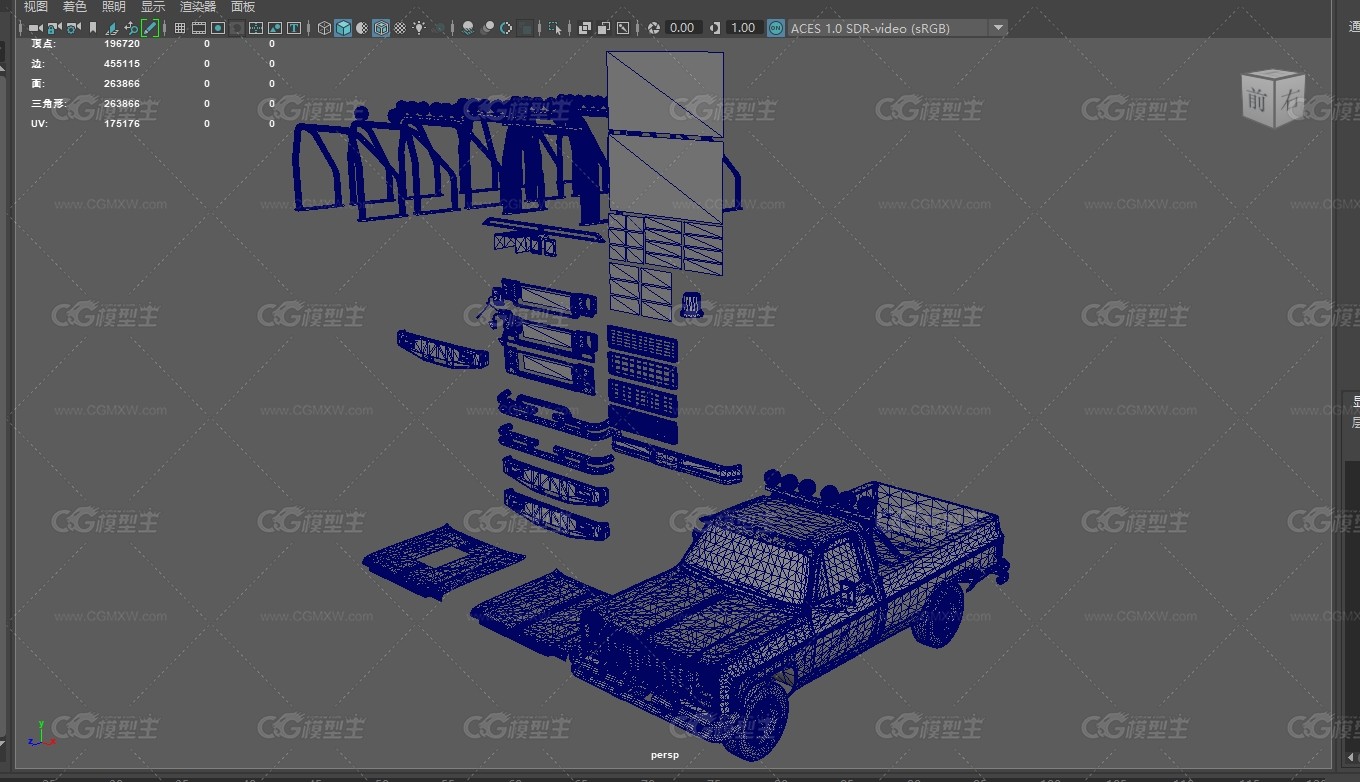
Task: Click the gamma value field 1.00
Action: pyautogui.click(x=743, y=28)
